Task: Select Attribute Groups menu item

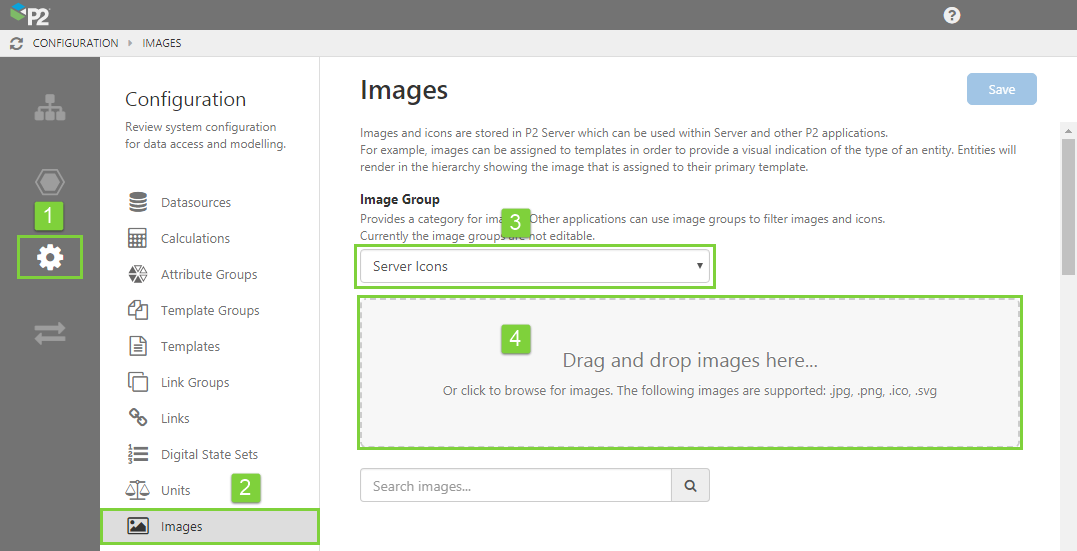Action: point(208,275)
